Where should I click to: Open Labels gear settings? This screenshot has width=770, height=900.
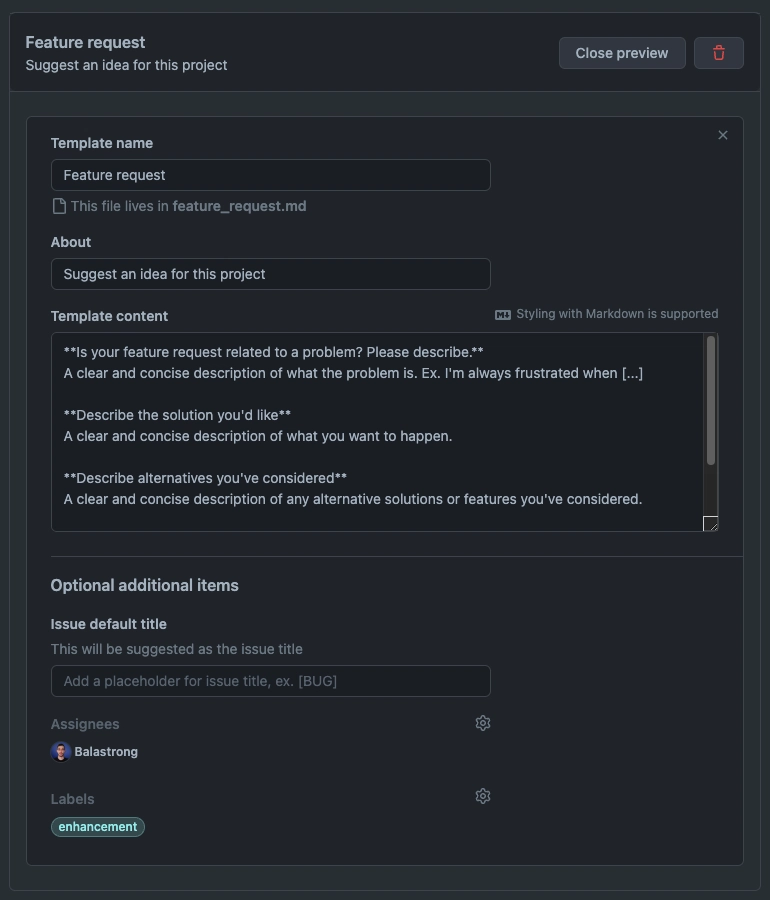(483, 796)
